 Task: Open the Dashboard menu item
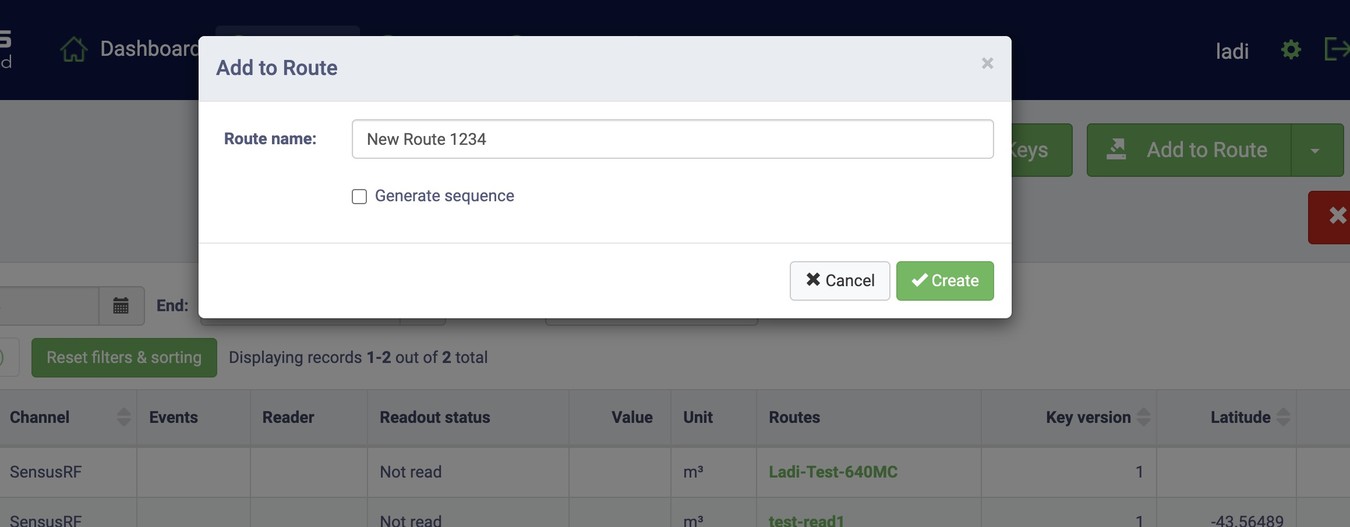click(150, 49)
